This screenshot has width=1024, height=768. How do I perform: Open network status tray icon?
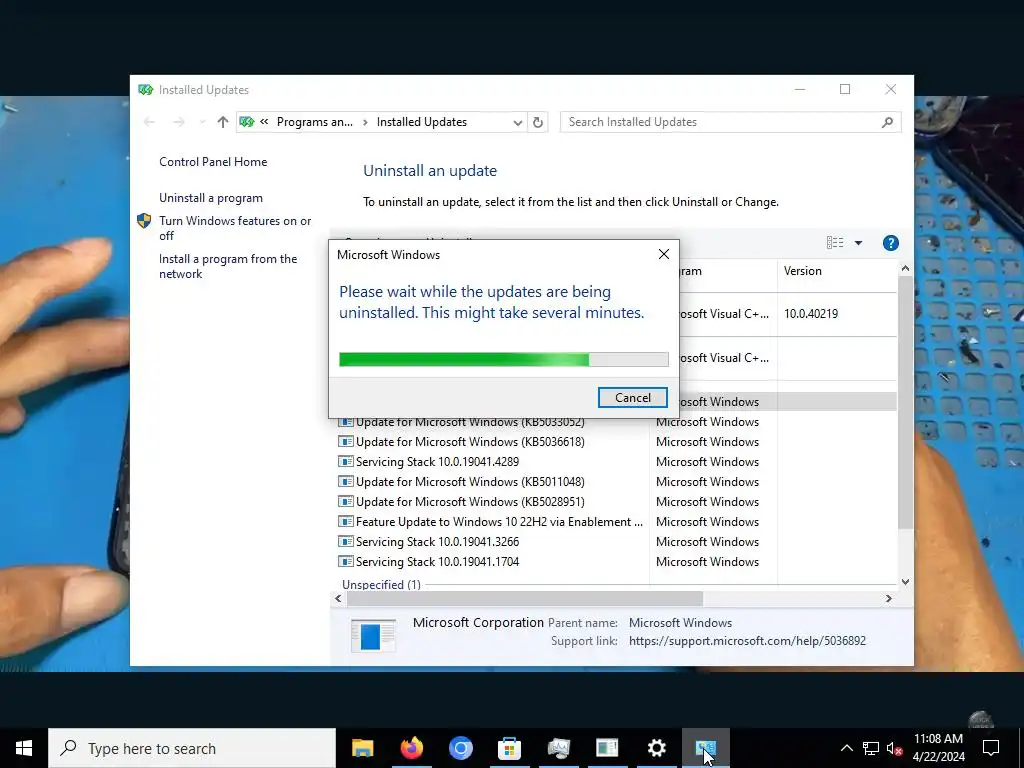[871, 748]
